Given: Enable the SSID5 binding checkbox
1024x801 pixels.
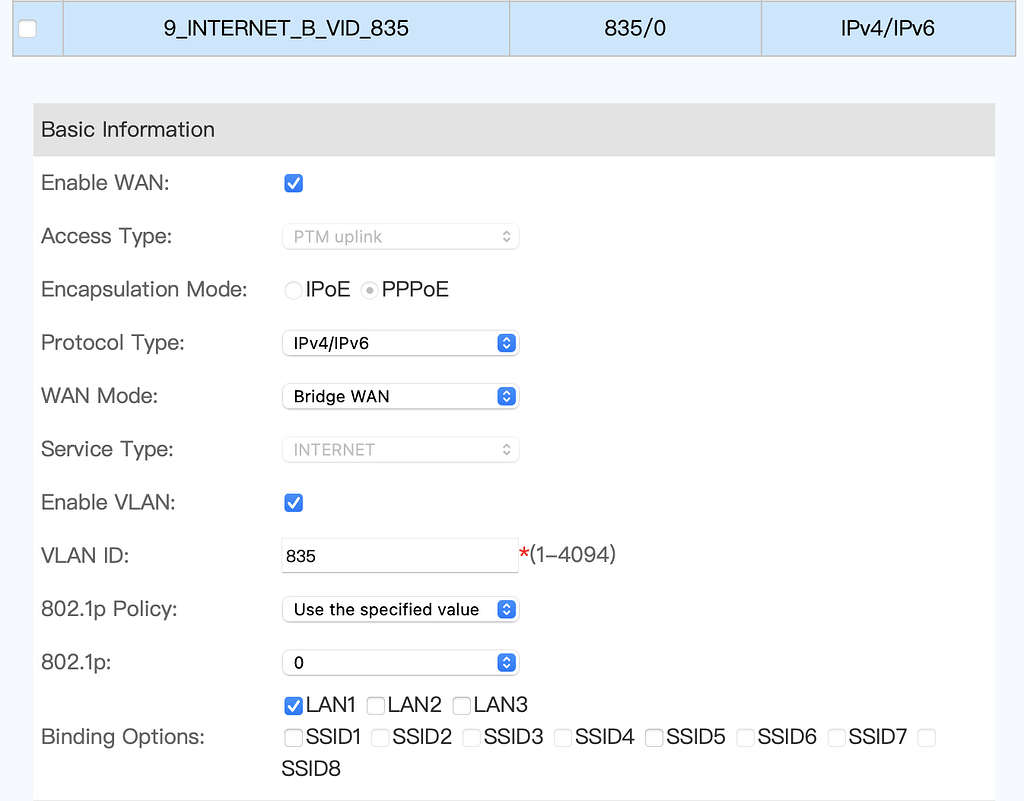Looking at the screenshot, I should coord(653,737).
